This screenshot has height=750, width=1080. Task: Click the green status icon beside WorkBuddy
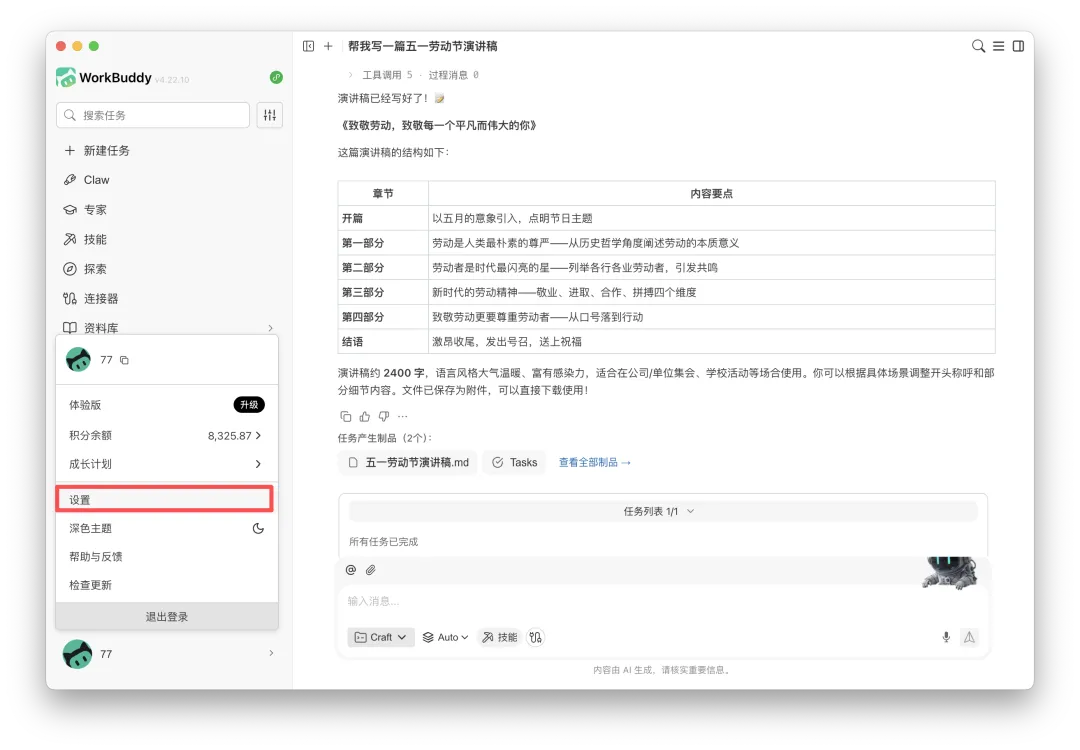276,77
